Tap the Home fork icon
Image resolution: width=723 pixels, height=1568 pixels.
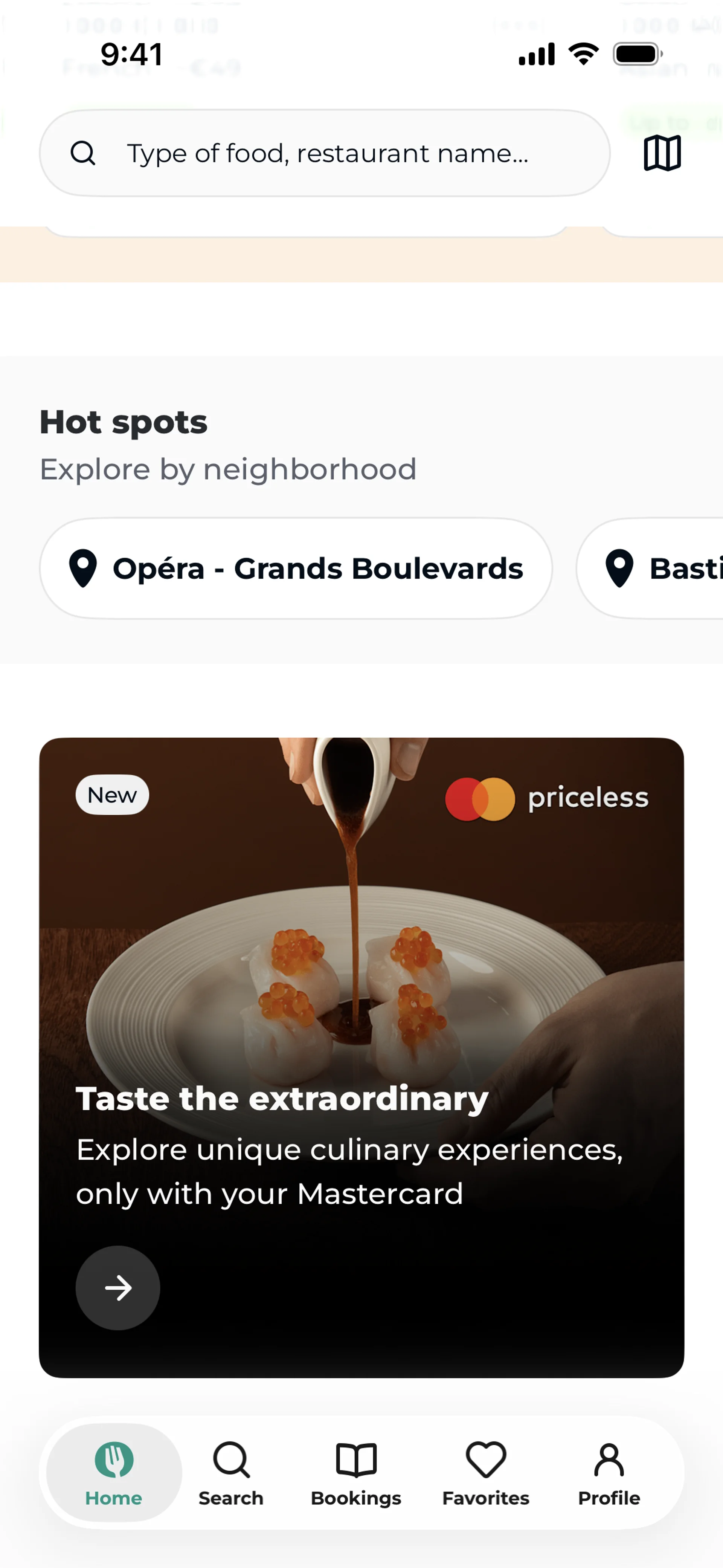point(114,1459)
